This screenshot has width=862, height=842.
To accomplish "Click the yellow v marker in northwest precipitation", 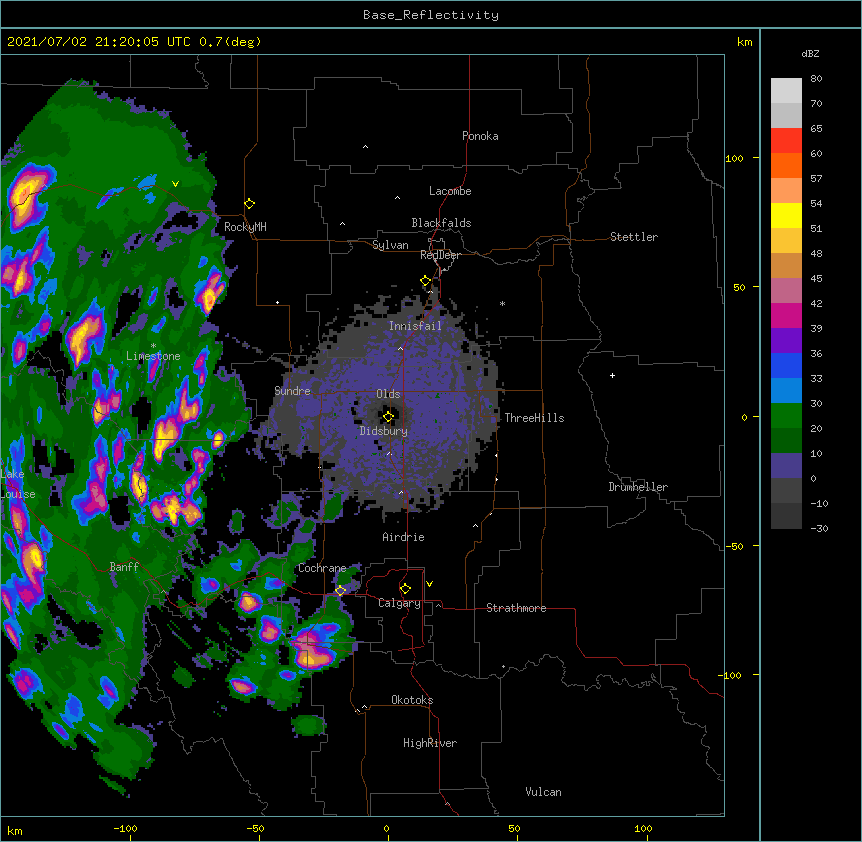I will point(175,184).
